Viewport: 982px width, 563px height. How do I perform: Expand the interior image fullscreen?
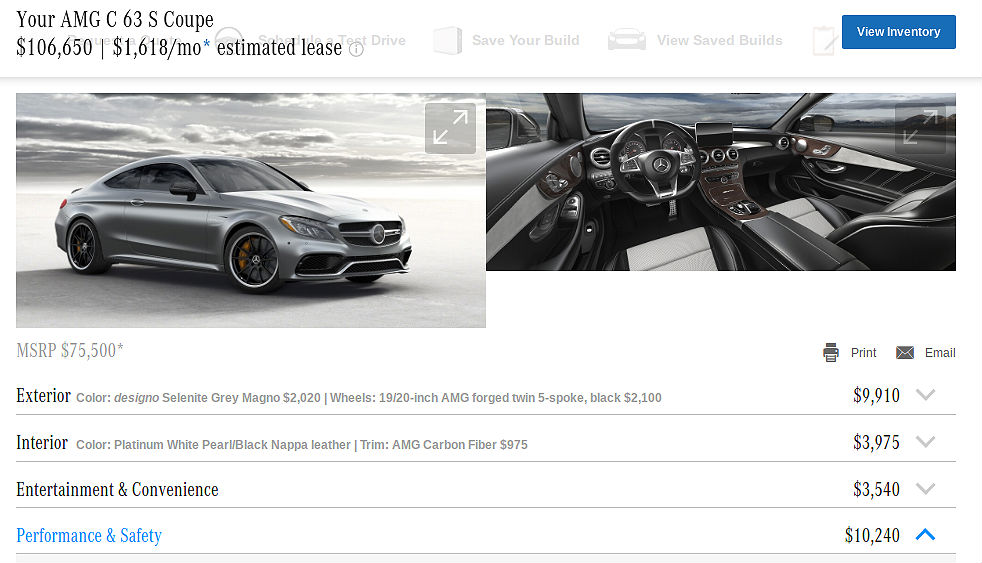pyautogui.click(x=920, y=128)
